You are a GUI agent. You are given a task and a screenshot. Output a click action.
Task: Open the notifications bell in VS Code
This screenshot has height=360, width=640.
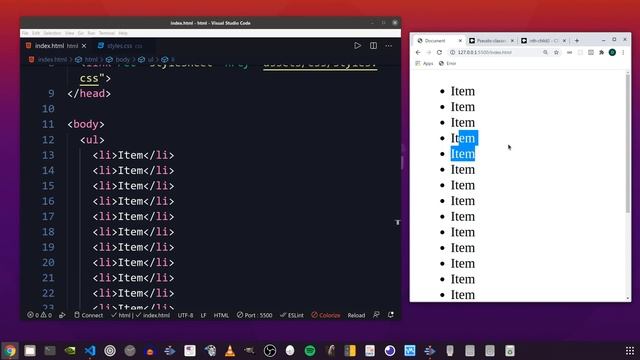pyautogui.click(x=391, y=315)
